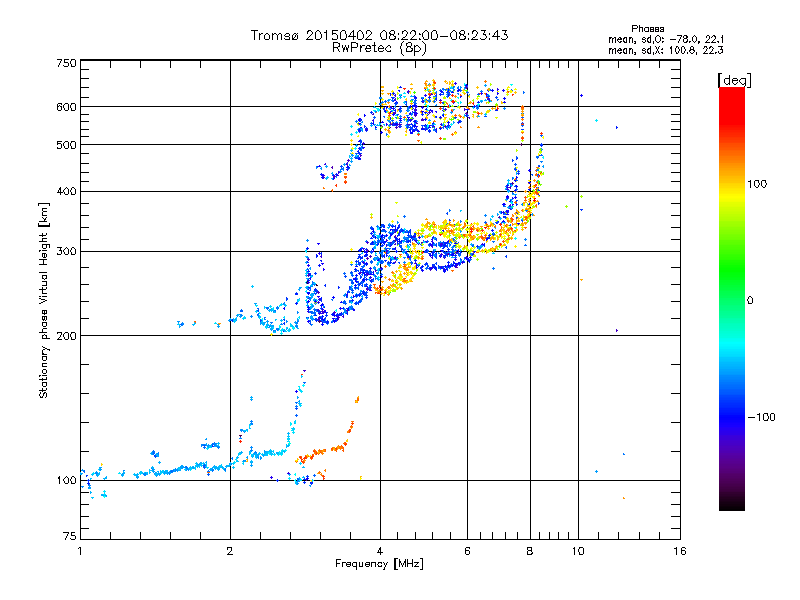Click the colorbar tick label '100'
Viewport: 800px width, 600px height.
tap(757, 184)
